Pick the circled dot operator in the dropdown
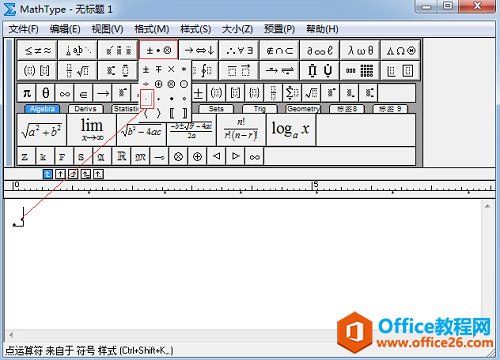This screenshot has height=360, width=500. tap(184, 84)
